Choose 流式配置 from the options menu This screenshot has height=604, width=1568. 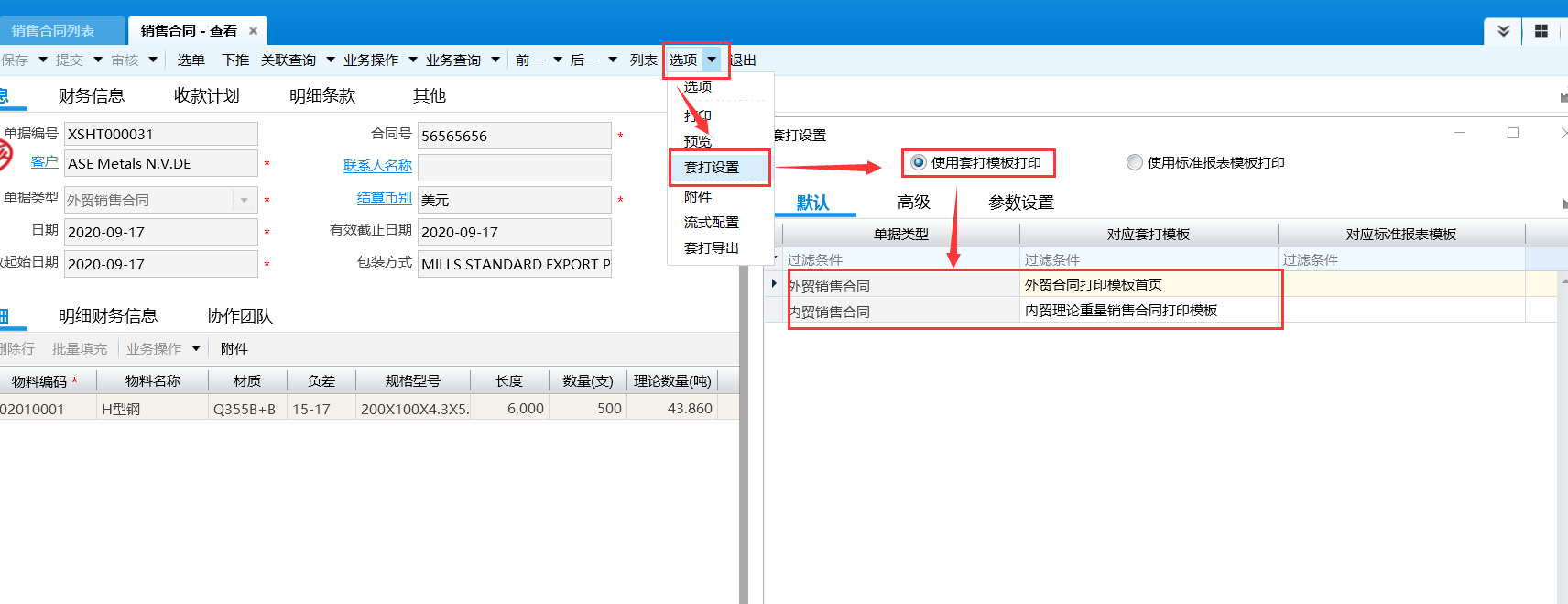point(712,223)
